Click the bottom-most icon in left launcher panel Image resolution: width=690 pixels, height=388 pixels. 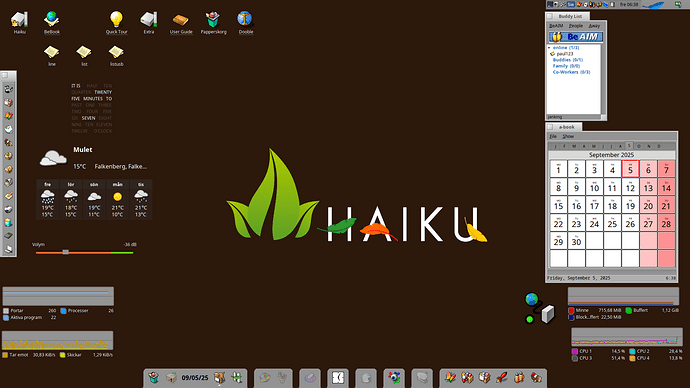click(x=8, y=249)
